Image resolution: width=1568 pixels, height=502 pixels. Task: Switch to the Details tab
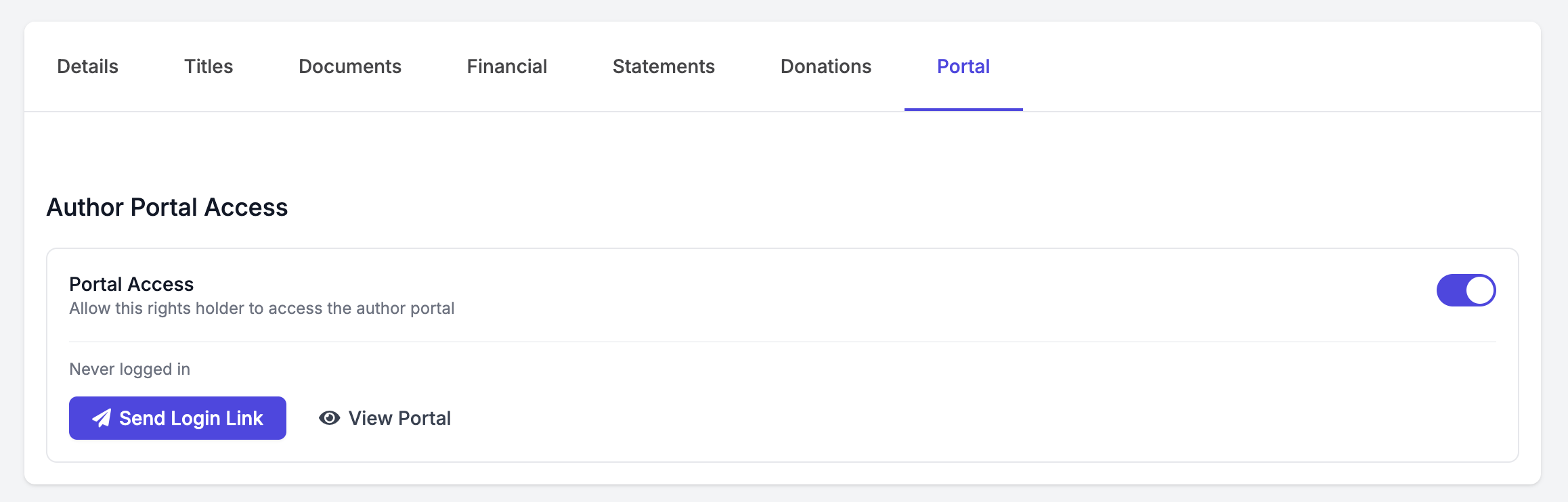click(87, 66)
